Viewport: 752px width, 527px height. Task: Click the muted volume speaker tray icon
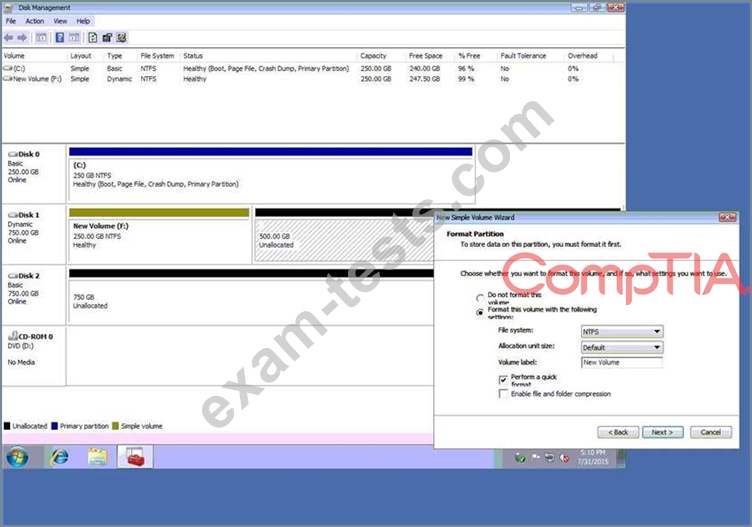tap(564, 458)
